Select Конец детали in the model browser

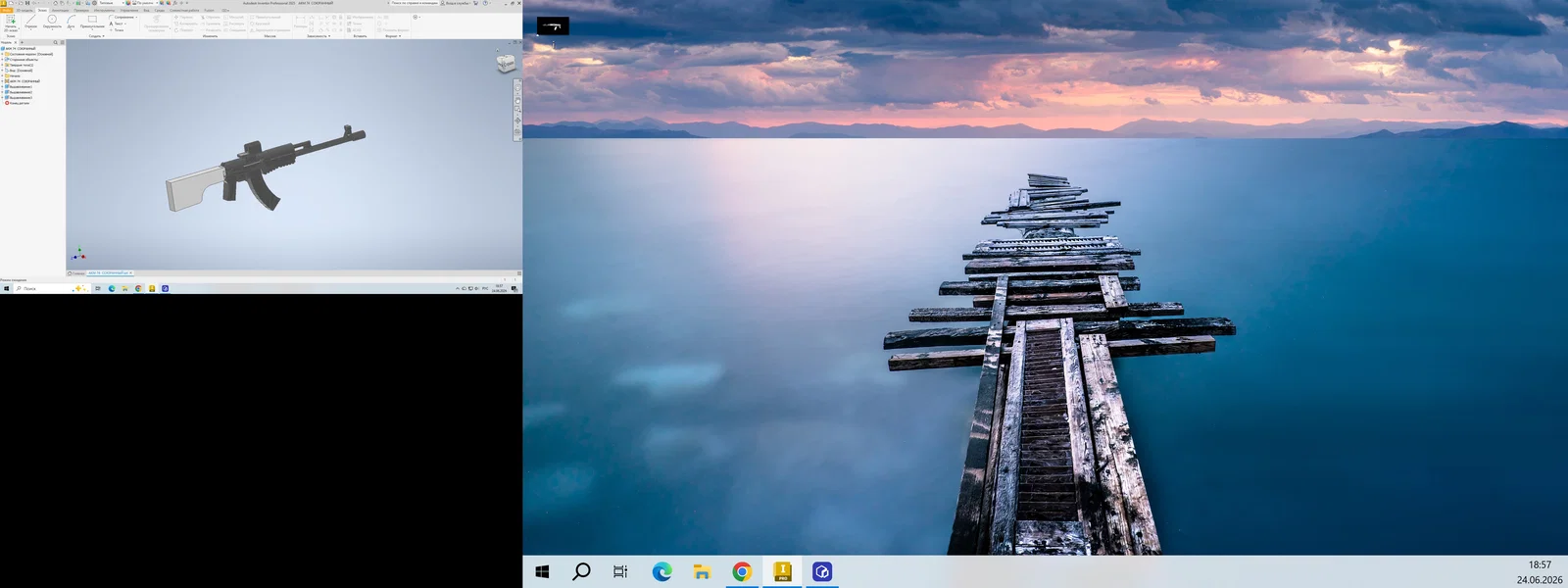[18, 103]
